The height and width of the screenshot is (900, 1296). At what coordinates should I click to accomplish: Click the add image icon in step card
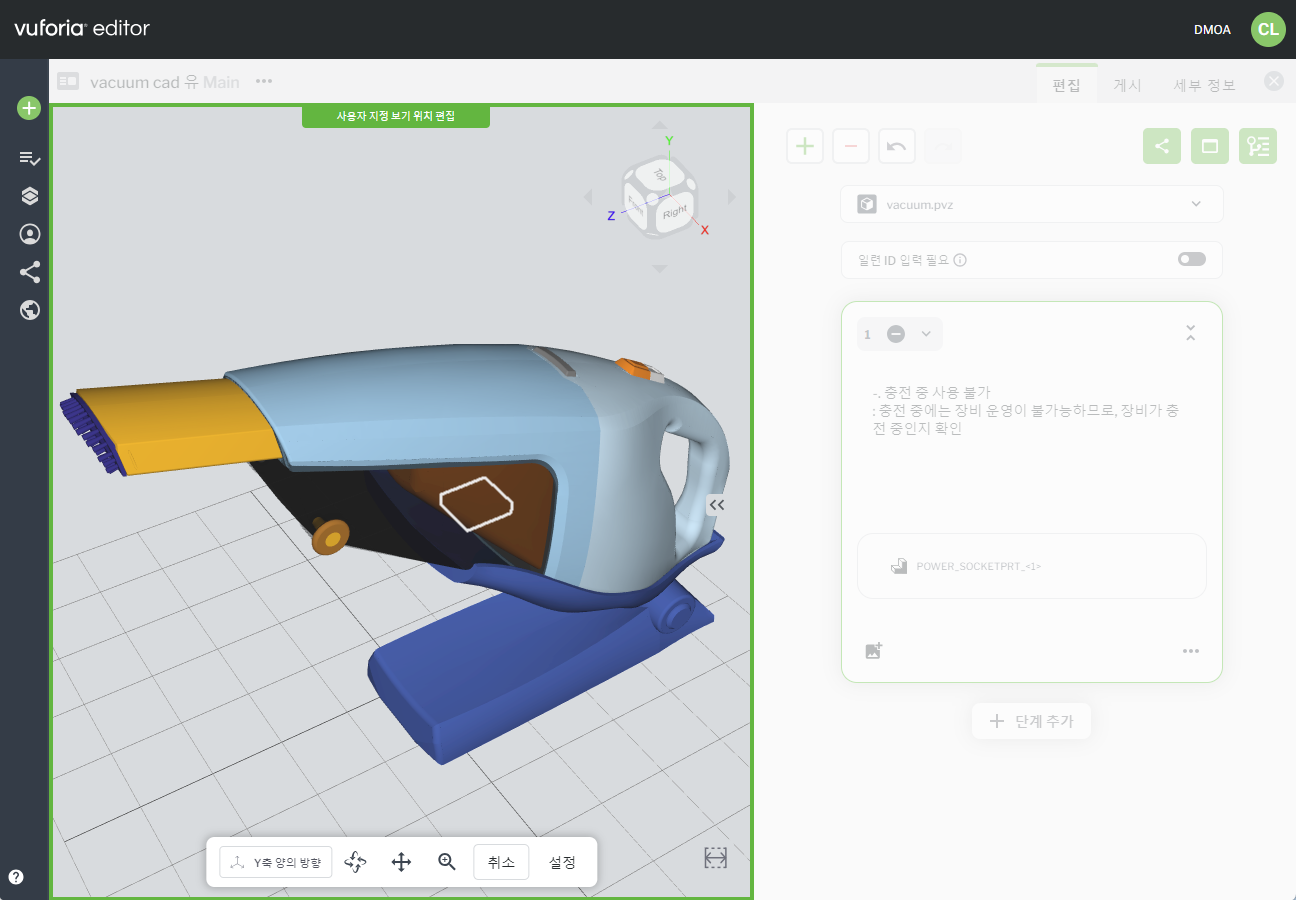(874, 651)
